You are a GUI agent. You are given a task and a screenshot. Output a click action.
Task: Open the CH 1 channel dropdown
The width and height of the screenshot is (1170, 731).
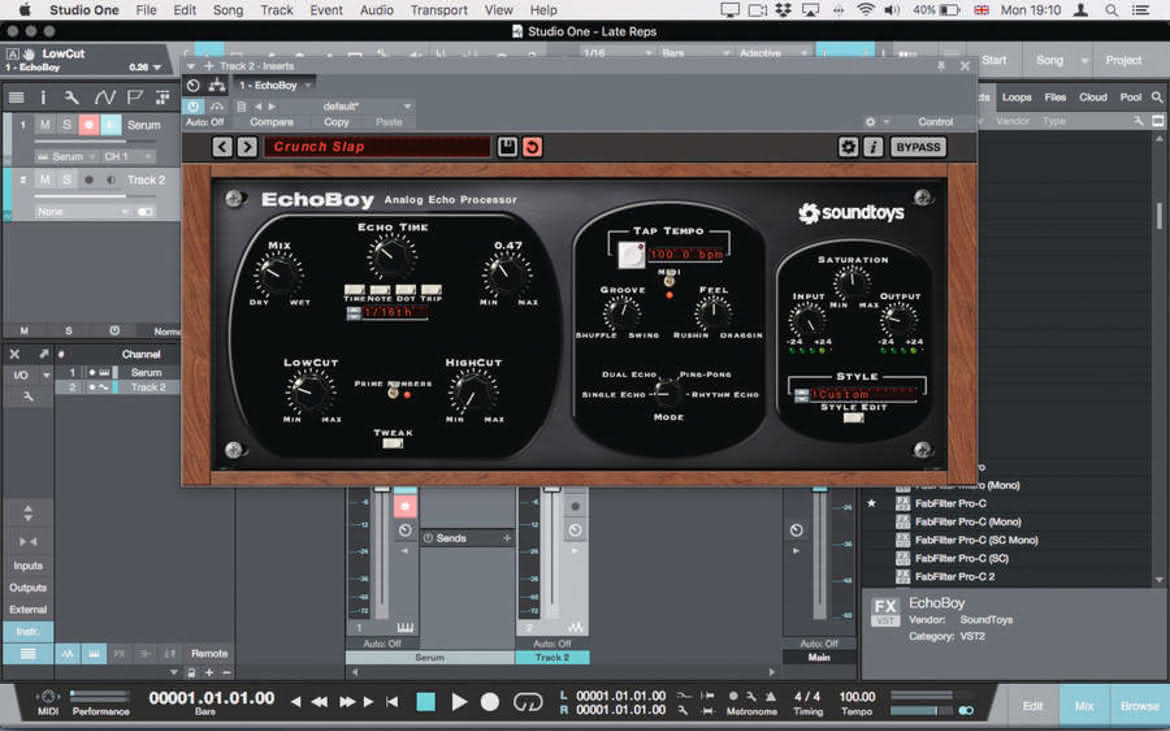tap(128, 157)
